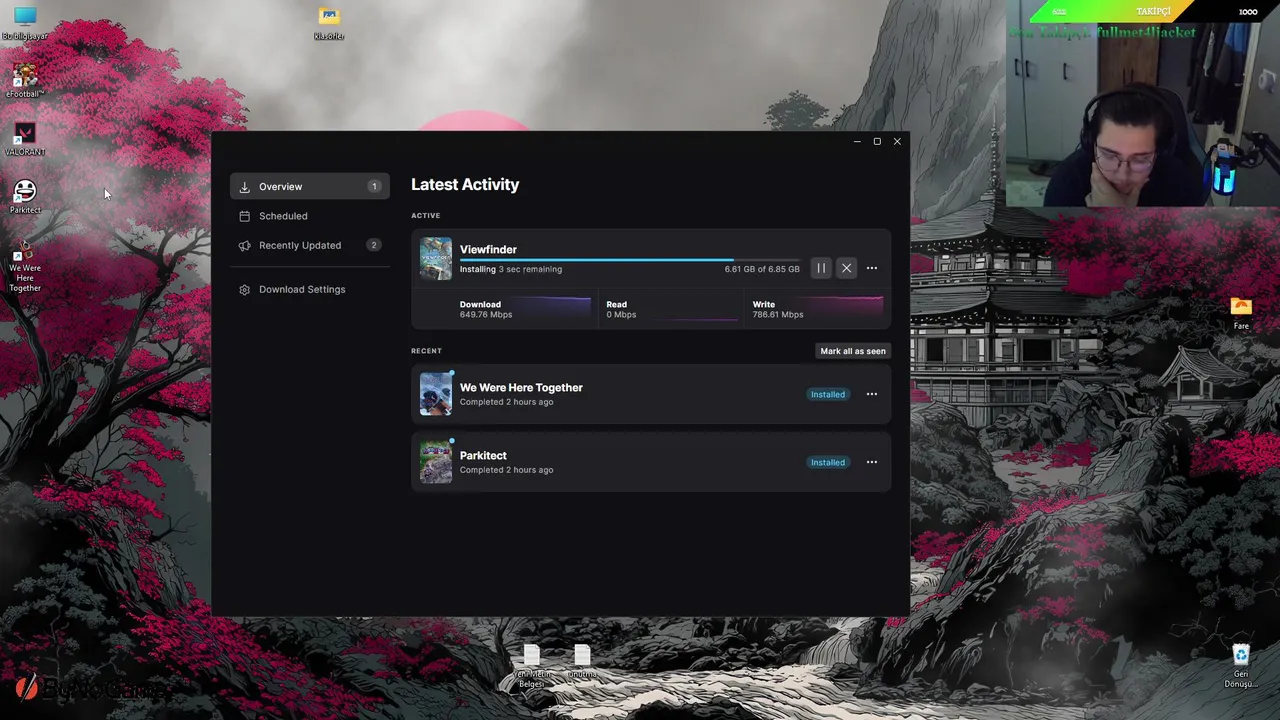This screenshot has height=720, width=1280.
Task: Click Installed badge for We Were Here Together
Action: (828, 394)
